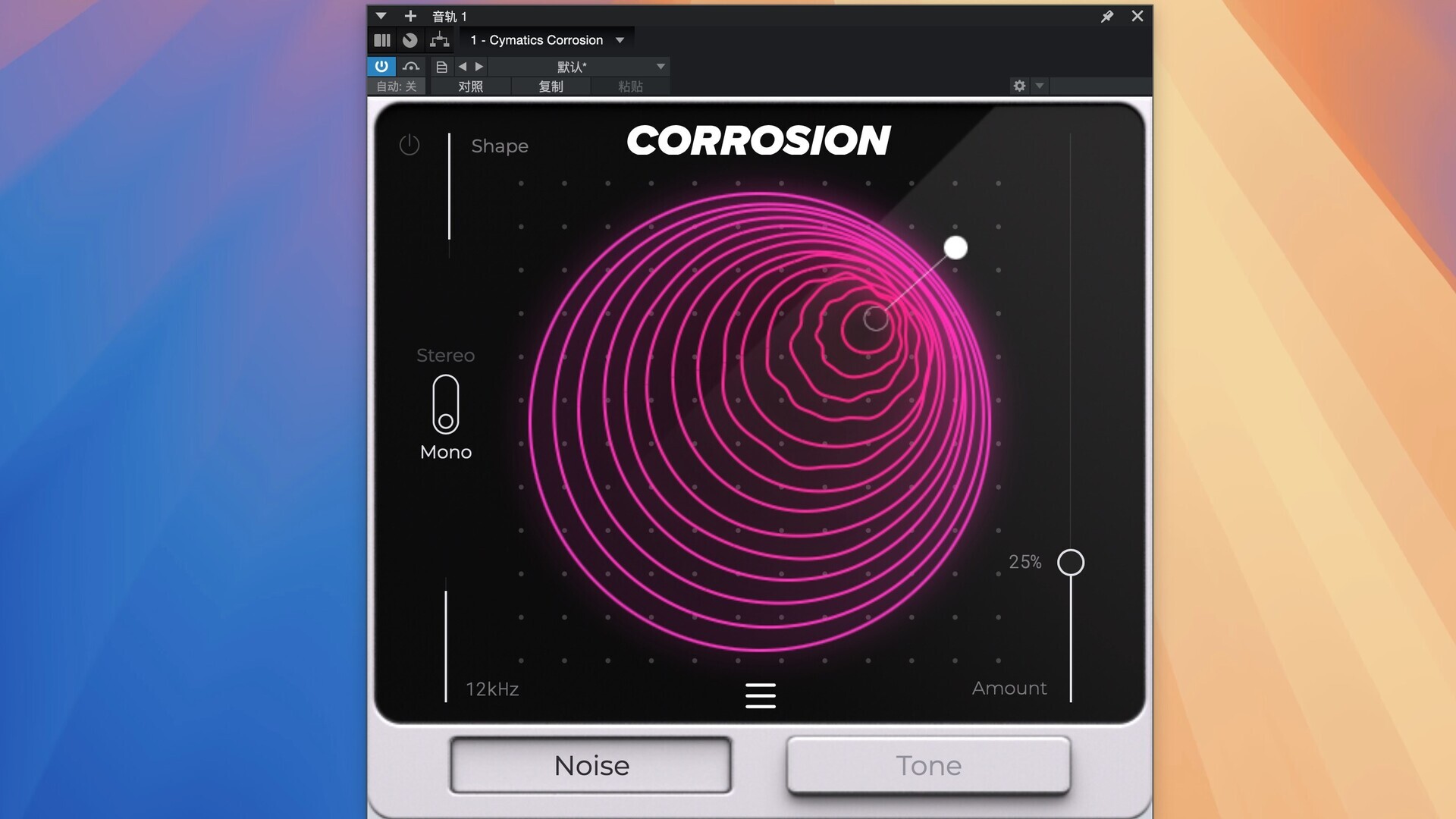Open the gear settings icon in the header

1019,86
